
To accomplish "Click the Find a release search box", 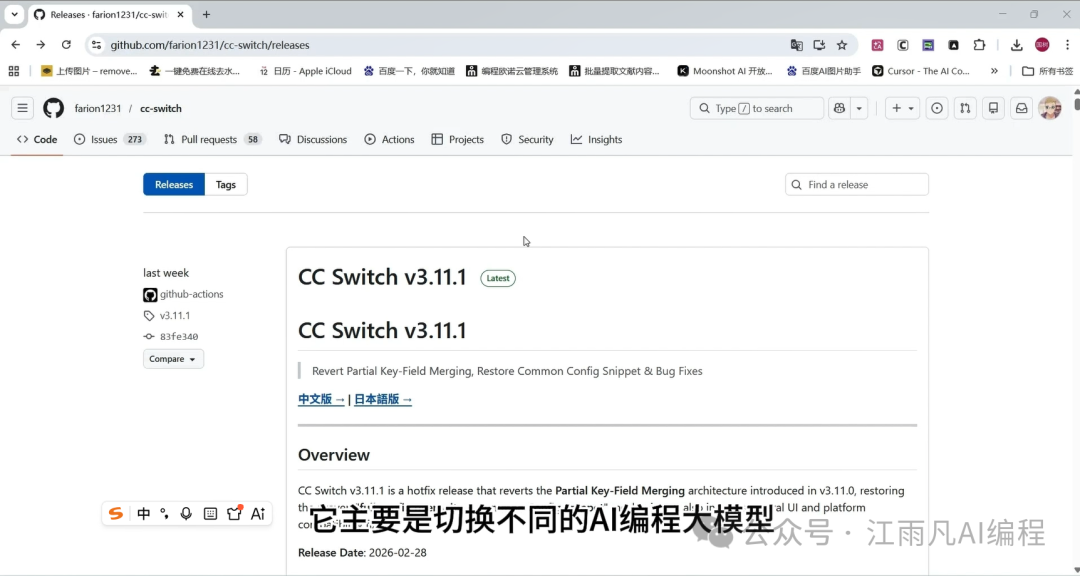I will [857, 185].
